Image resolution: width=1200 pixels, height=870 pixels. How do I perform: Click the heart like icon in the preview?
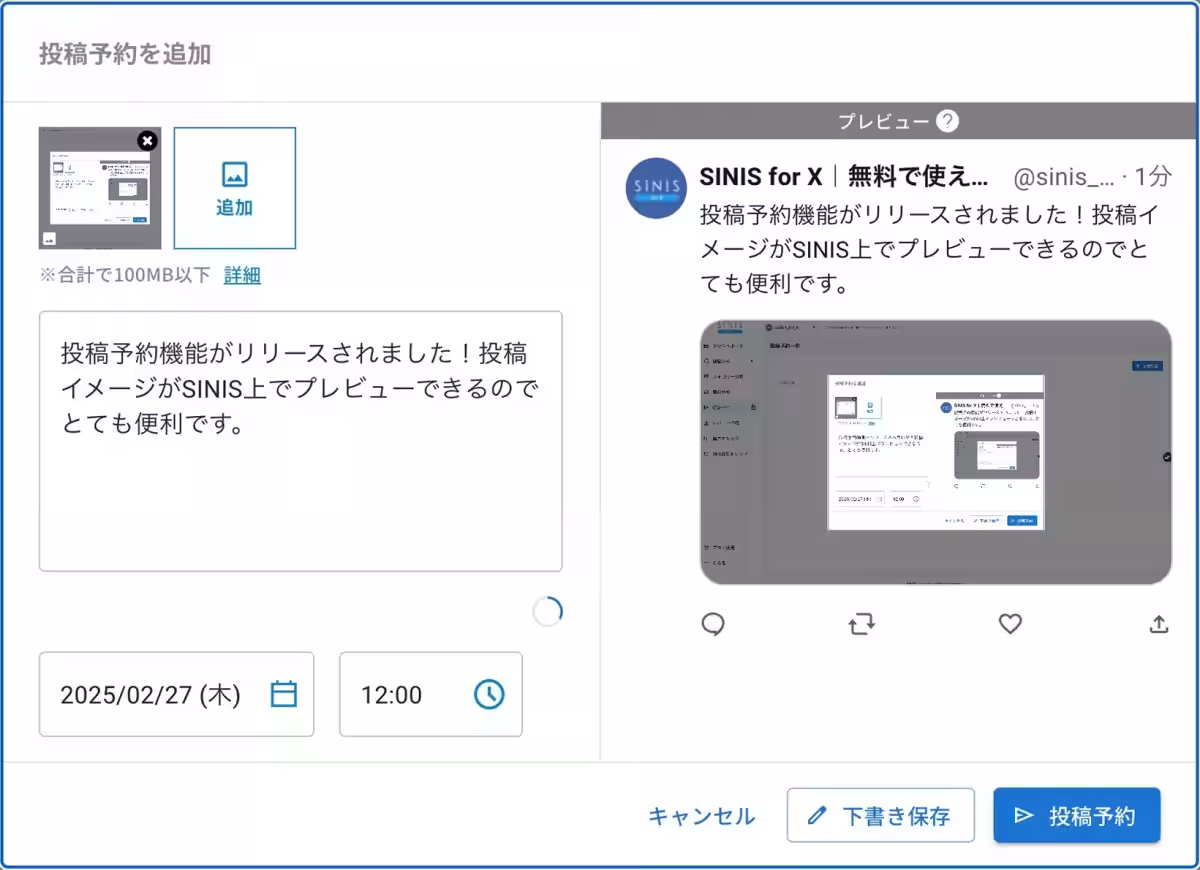point(1009,624)
